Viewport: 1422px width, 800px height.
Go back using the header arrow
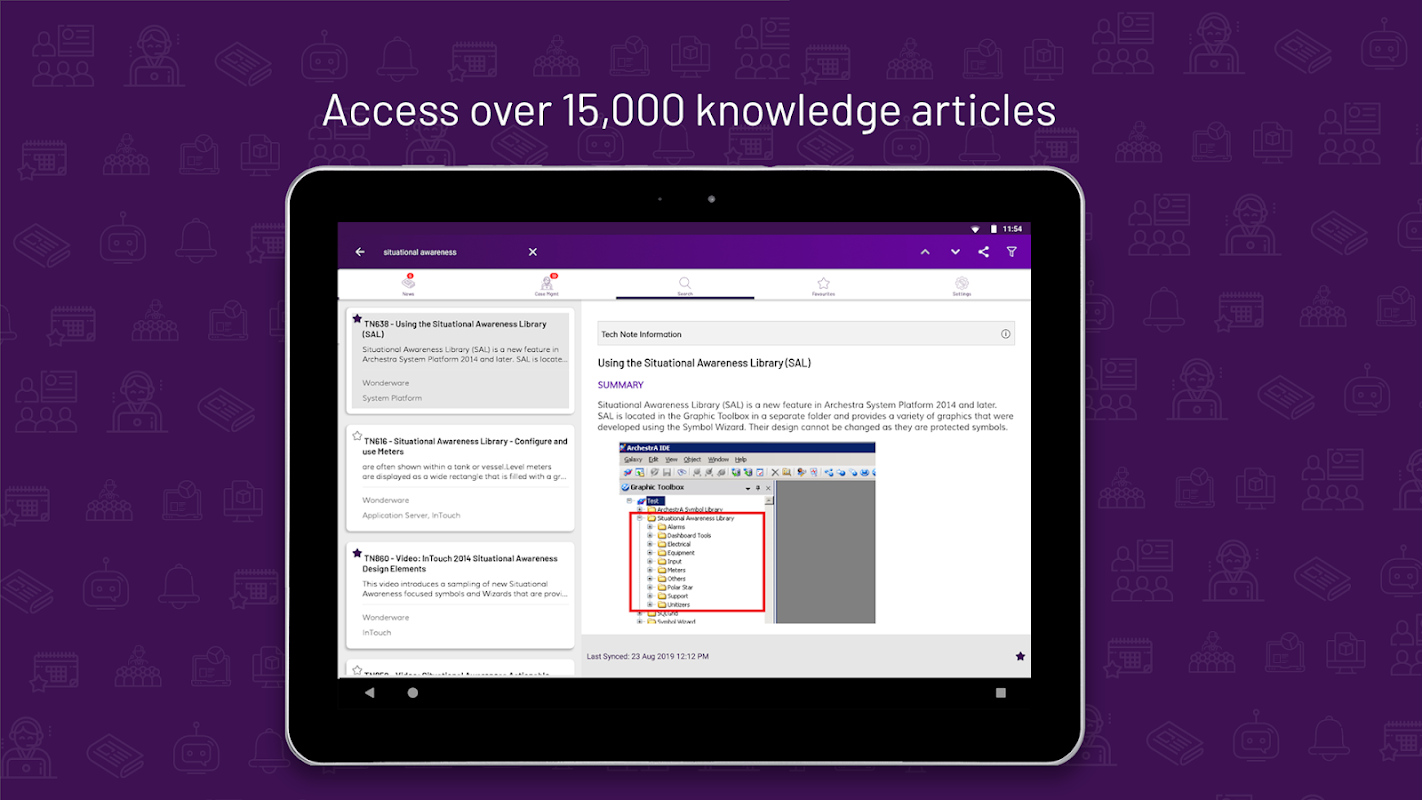point(360,252)
